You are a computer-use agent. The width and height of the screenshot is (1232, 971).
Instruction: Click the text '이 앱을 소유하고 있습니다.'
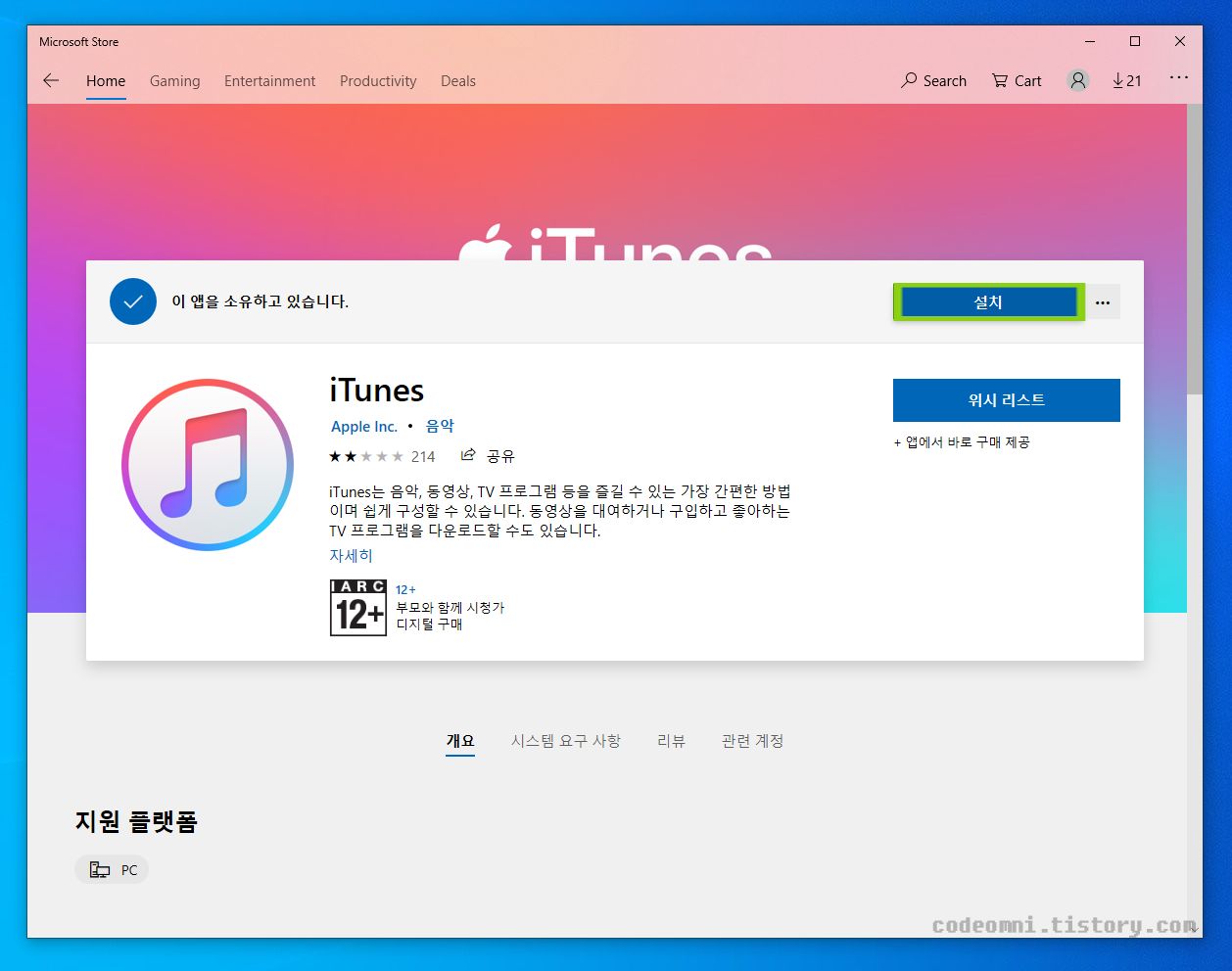pyautogui.click(x=261, y=301)
